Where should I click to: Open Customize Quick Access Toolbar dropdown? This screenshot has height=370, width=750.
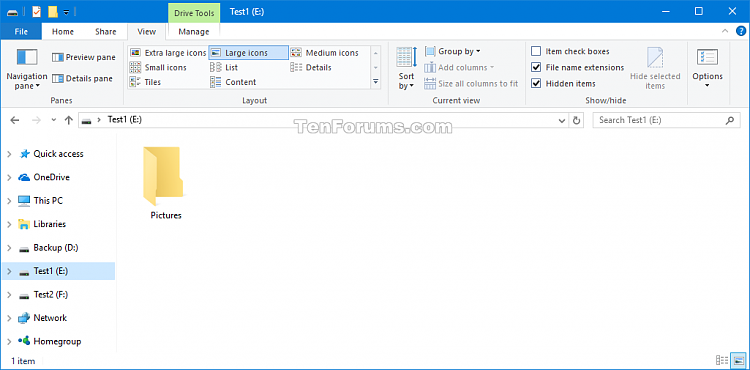(x=66, y=11)
